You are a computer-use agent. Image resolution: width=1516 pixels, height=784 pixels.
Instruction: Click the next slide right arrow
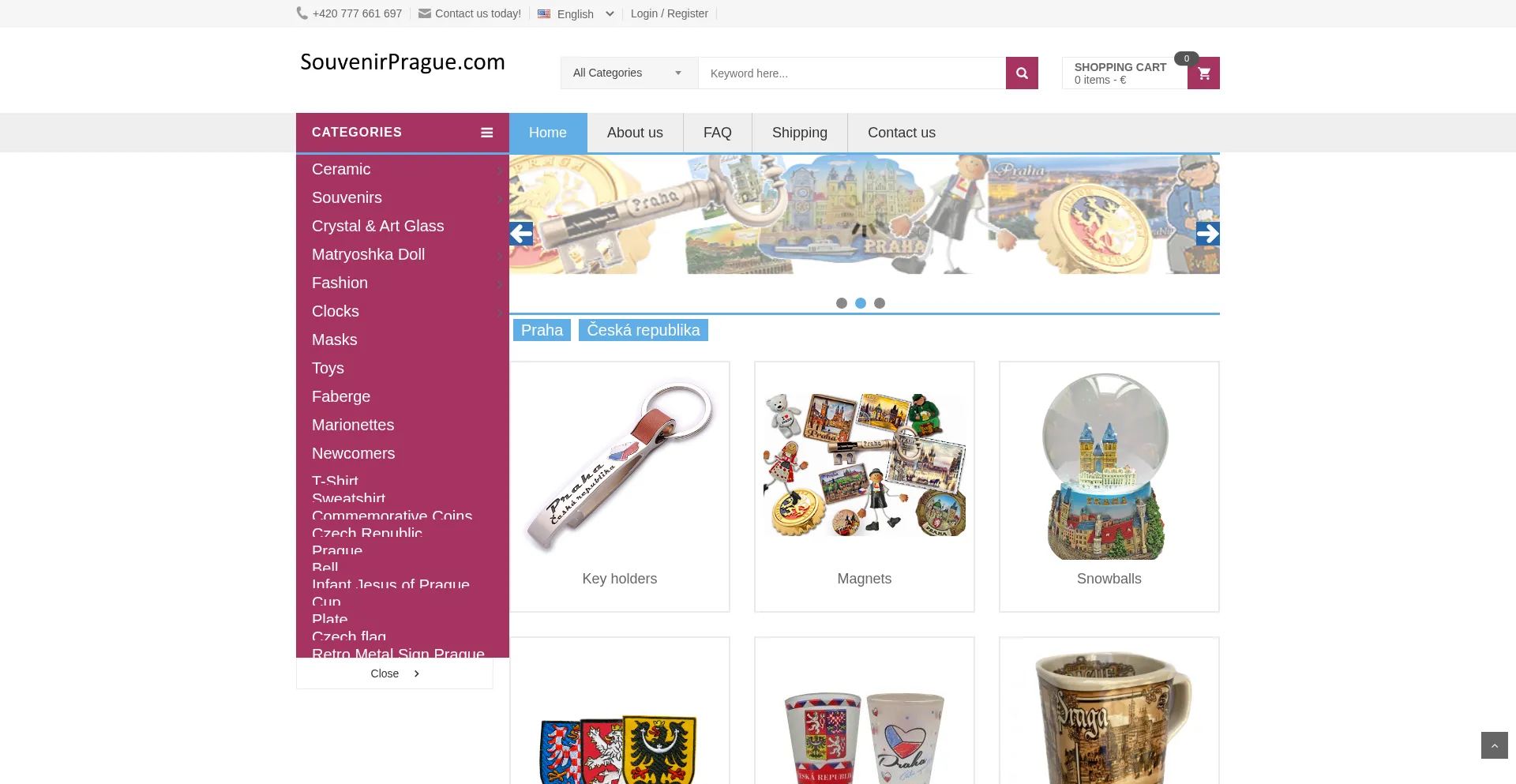[1208, 234]
